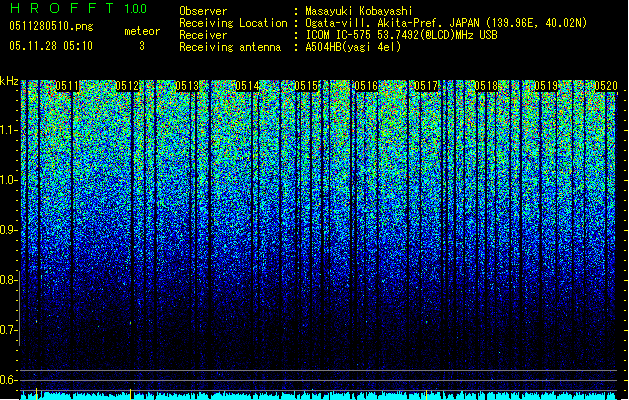Viewport: 629px width, 400px height.
Task: Click the 0.9 frequency axis label
Action: pos(8,230)
